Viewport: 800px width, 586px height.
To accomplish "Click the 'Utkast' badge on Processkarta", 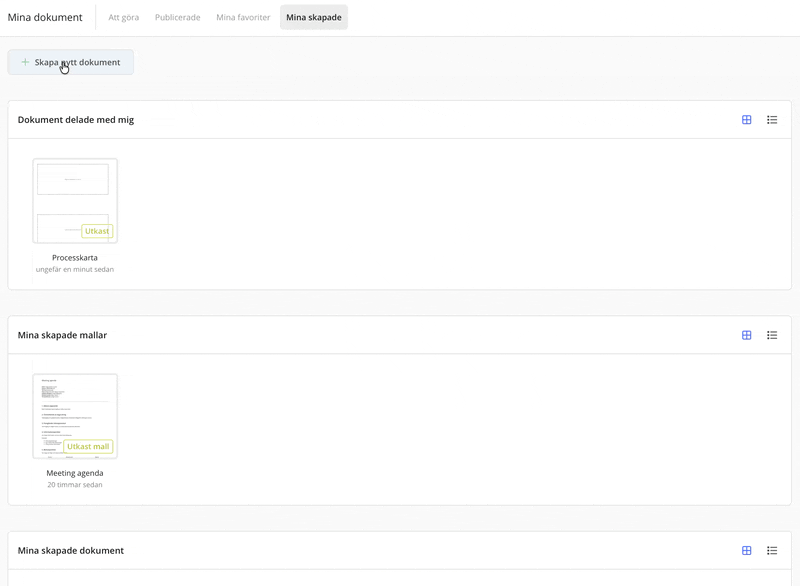I will click(97, 231).
